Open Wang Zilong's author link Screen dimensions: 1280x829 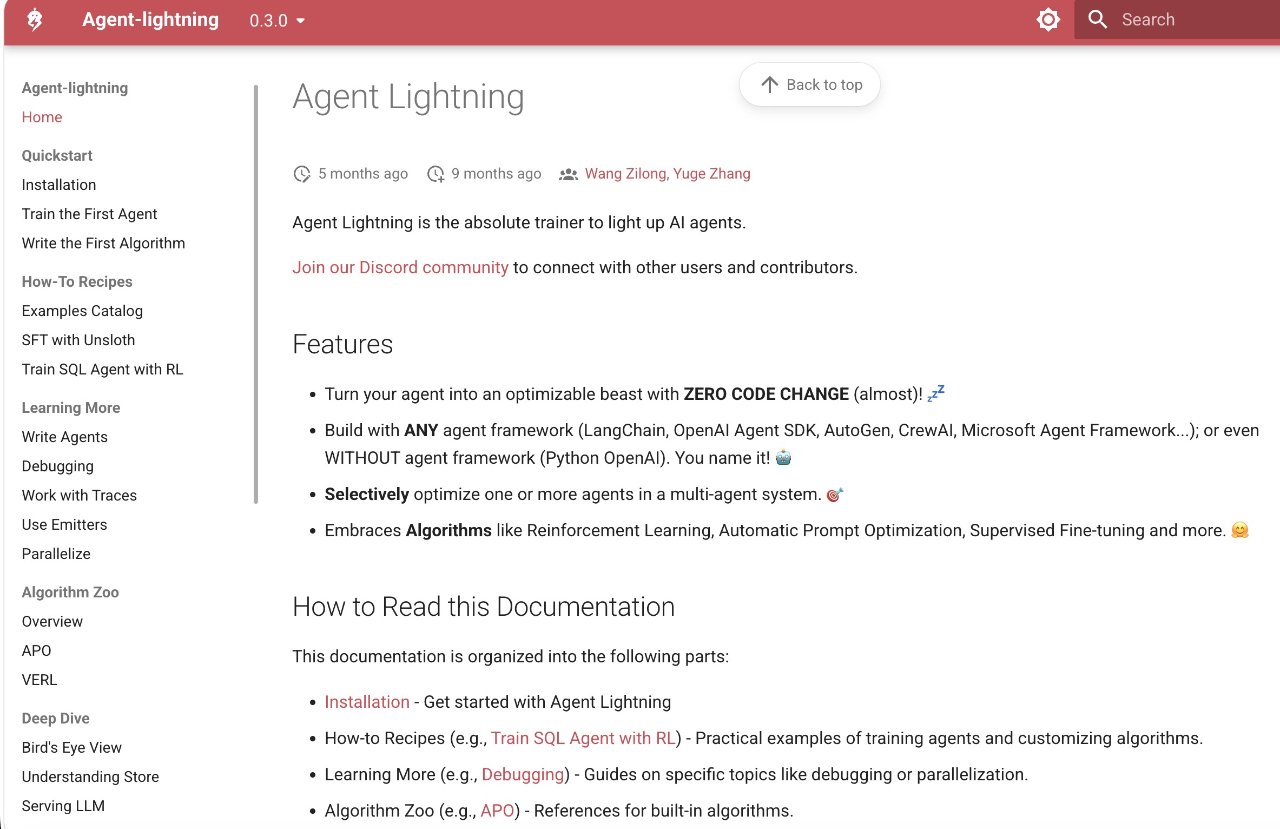pyautogui.click(x=625, y=174)
